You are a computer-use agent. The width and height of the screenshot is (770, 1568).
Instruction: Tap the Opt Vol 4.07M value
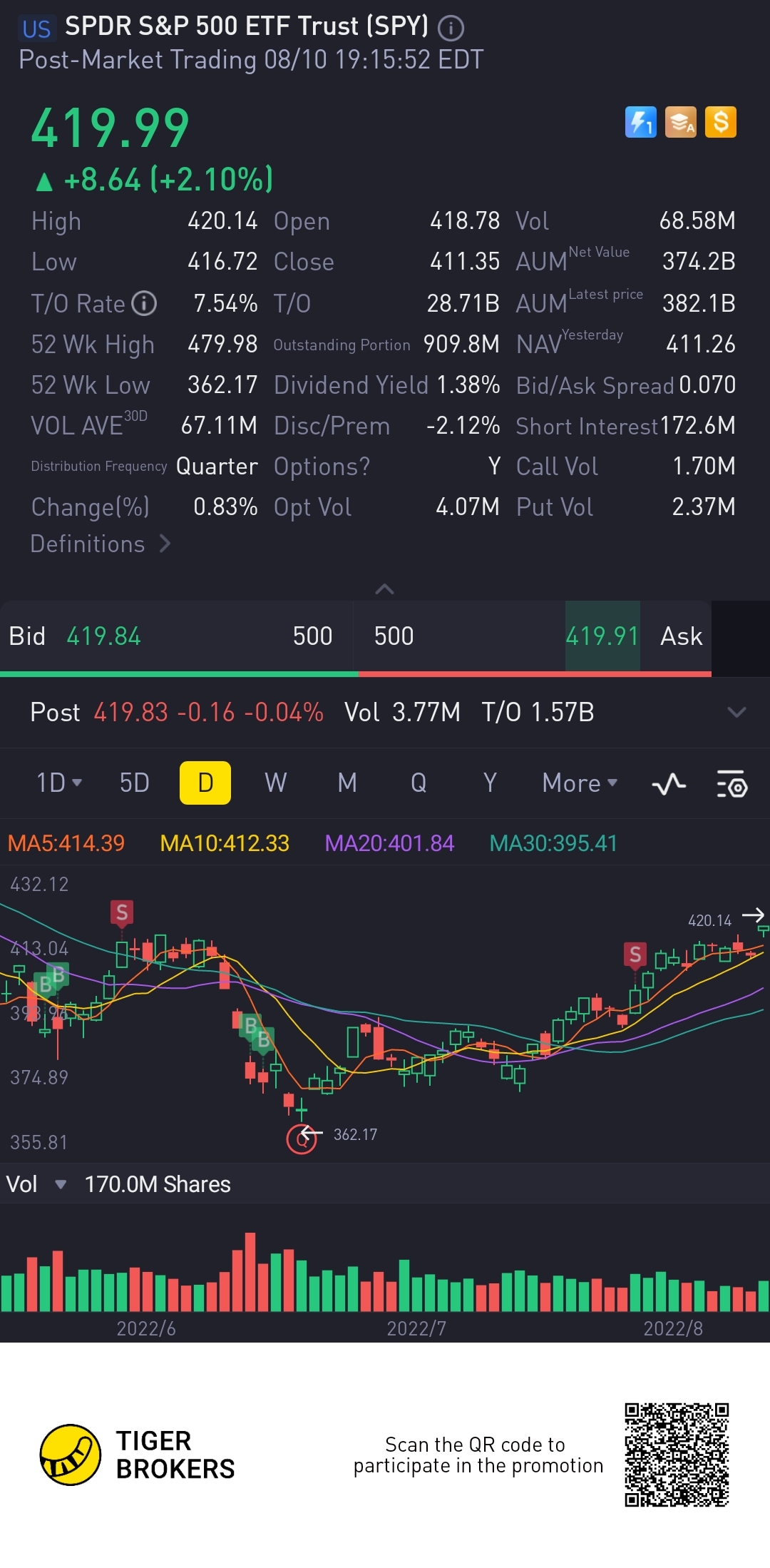[468, 507]
